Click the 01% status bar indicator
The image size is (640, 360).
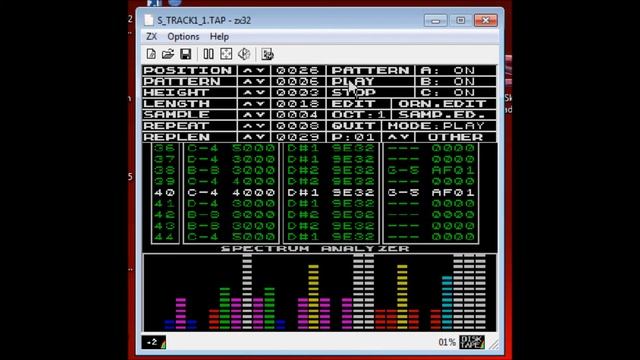[447, 342]
